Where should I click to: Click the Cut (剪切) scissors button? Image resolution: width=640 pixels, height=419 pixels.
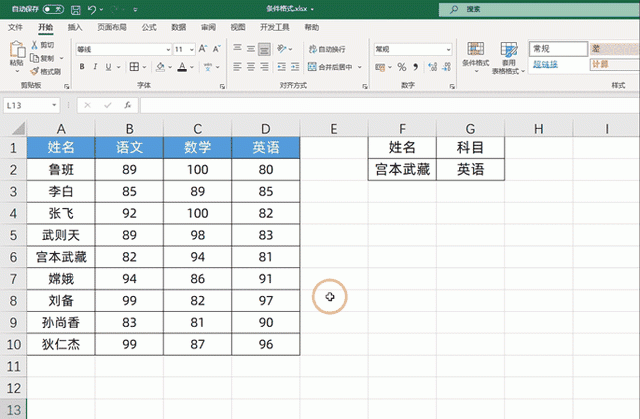[42, 45]
